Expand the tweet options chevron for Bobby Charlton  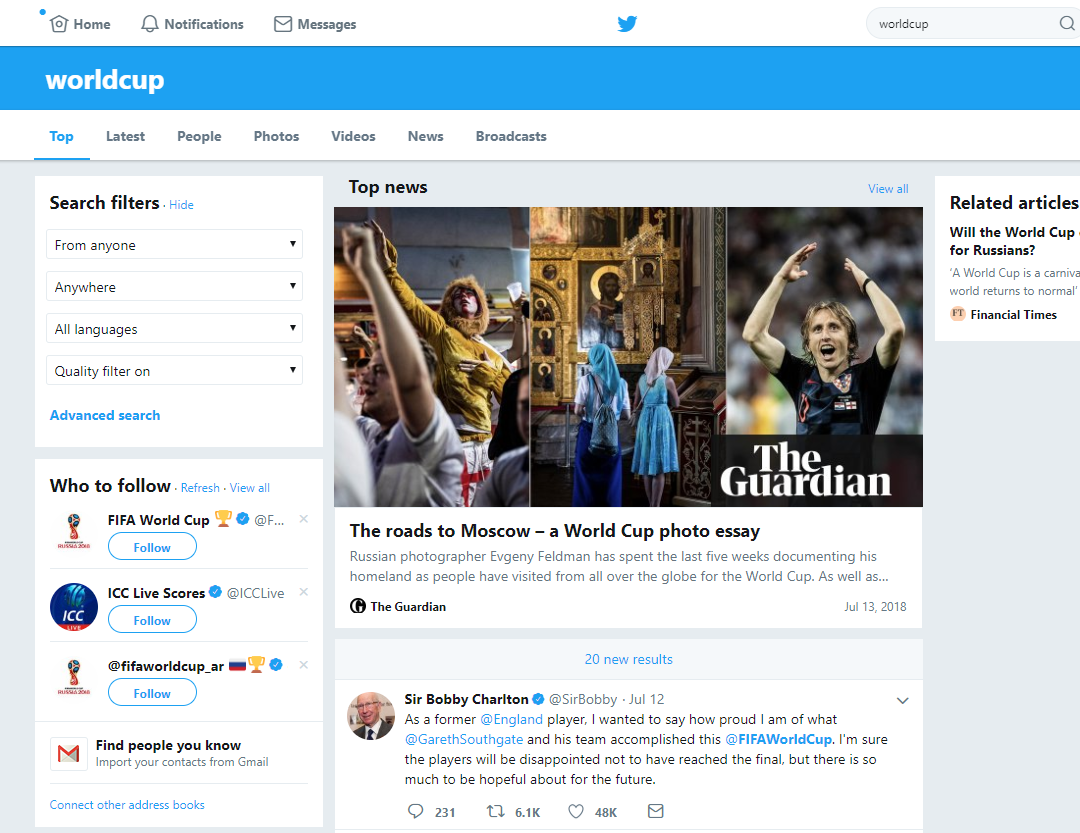click(x=902, y=701)
